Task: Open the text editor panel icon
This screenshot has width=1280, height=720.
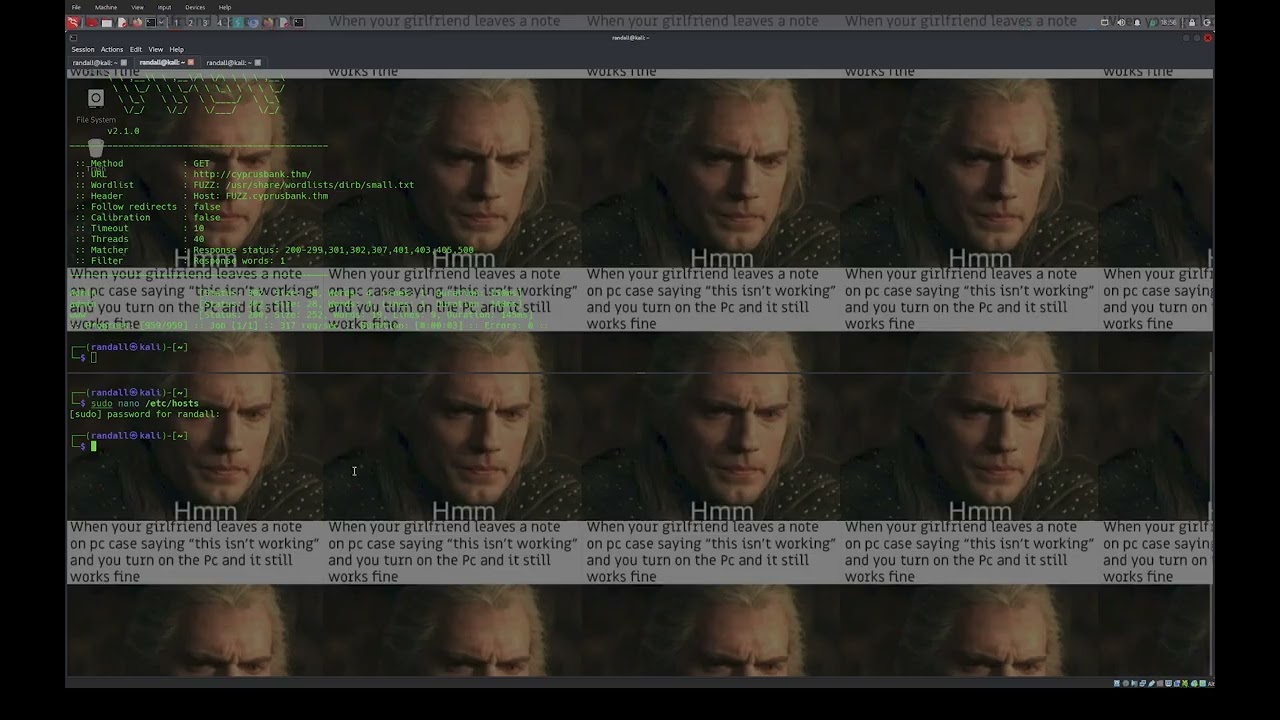Action: (122, 22)
